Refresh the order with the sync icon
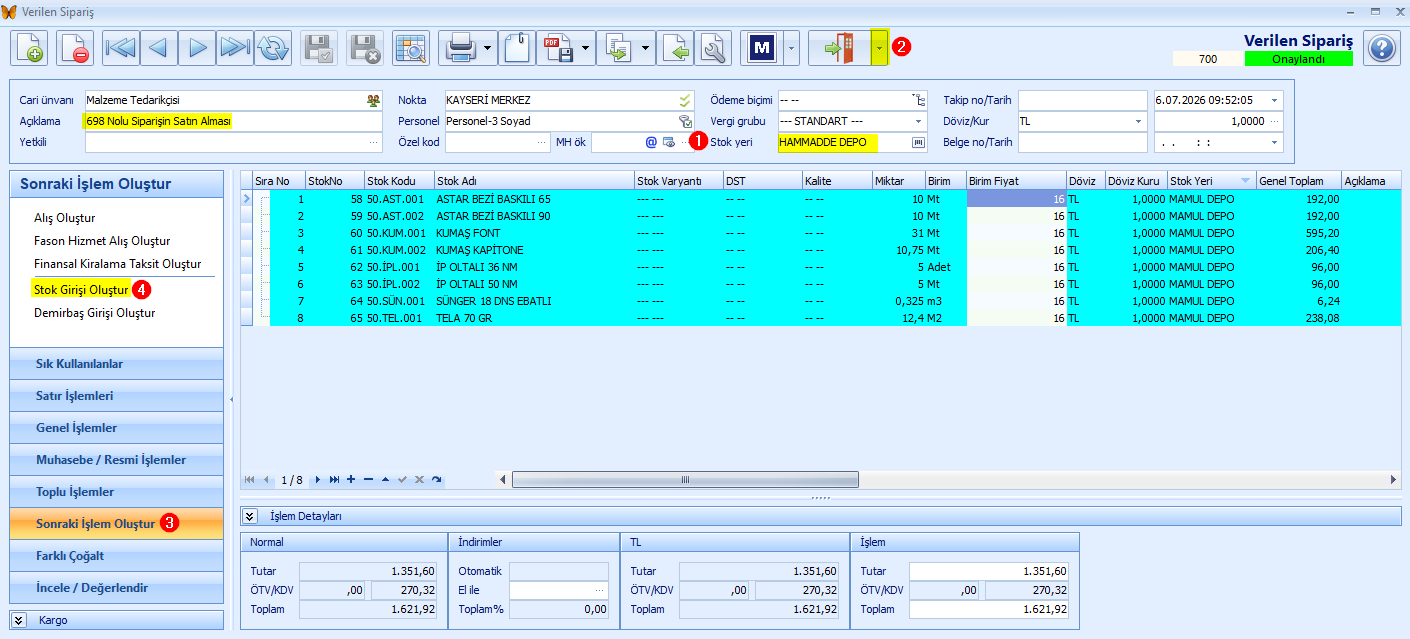 272,47
